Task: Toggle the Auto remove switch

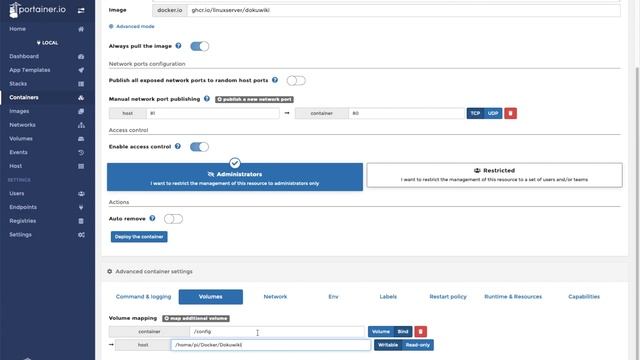Action: pos(173,219)
